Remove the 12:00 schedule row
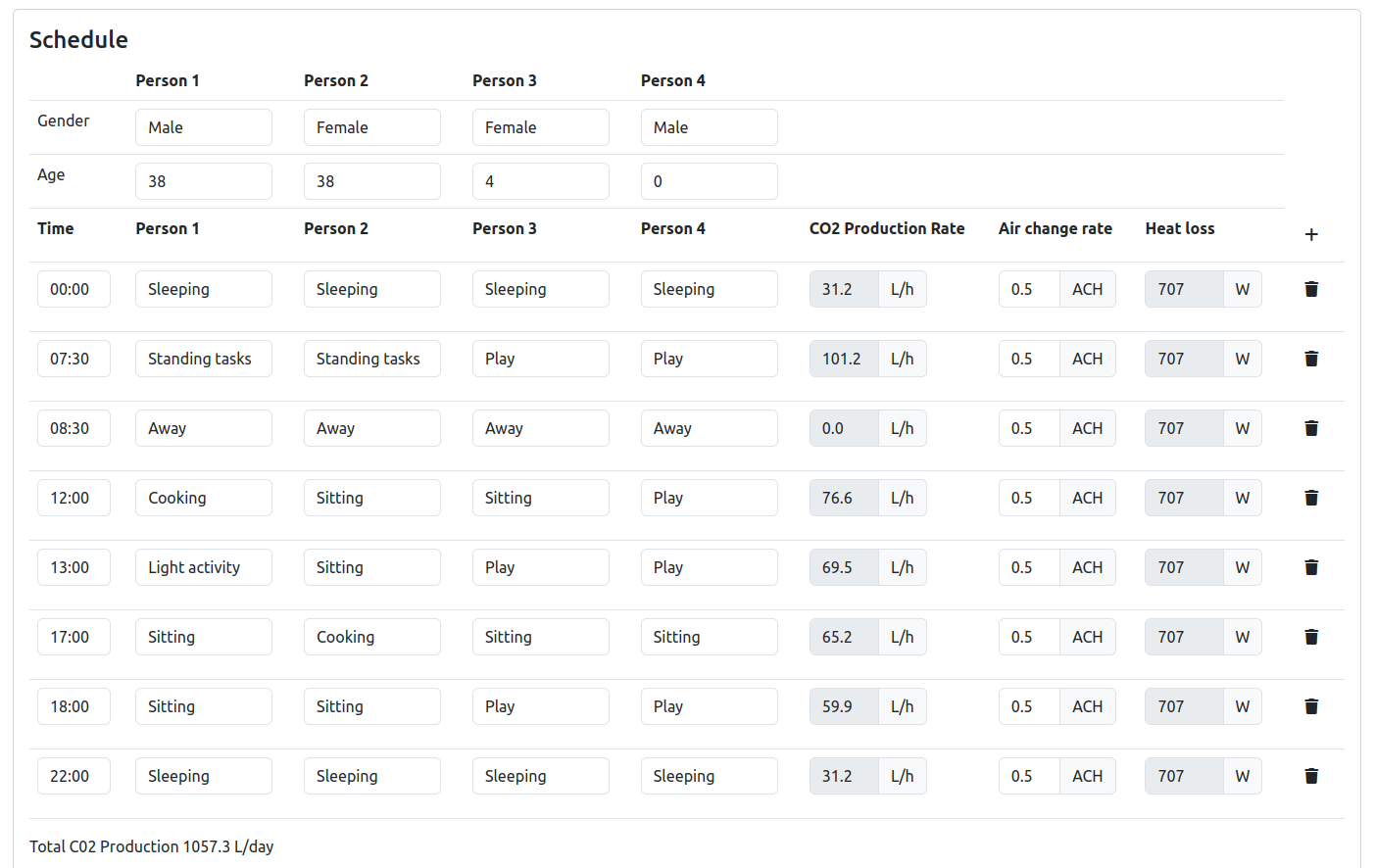The height and width of the screenshot is (868, 1375). [x=1311, y=498]
